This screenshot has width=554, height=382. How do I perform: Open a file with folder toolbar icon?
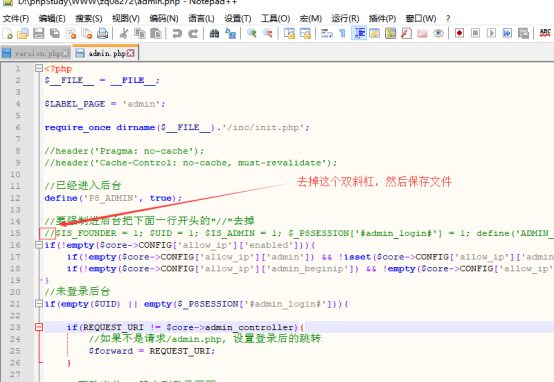pyautogui.click(x=23, y=34)
